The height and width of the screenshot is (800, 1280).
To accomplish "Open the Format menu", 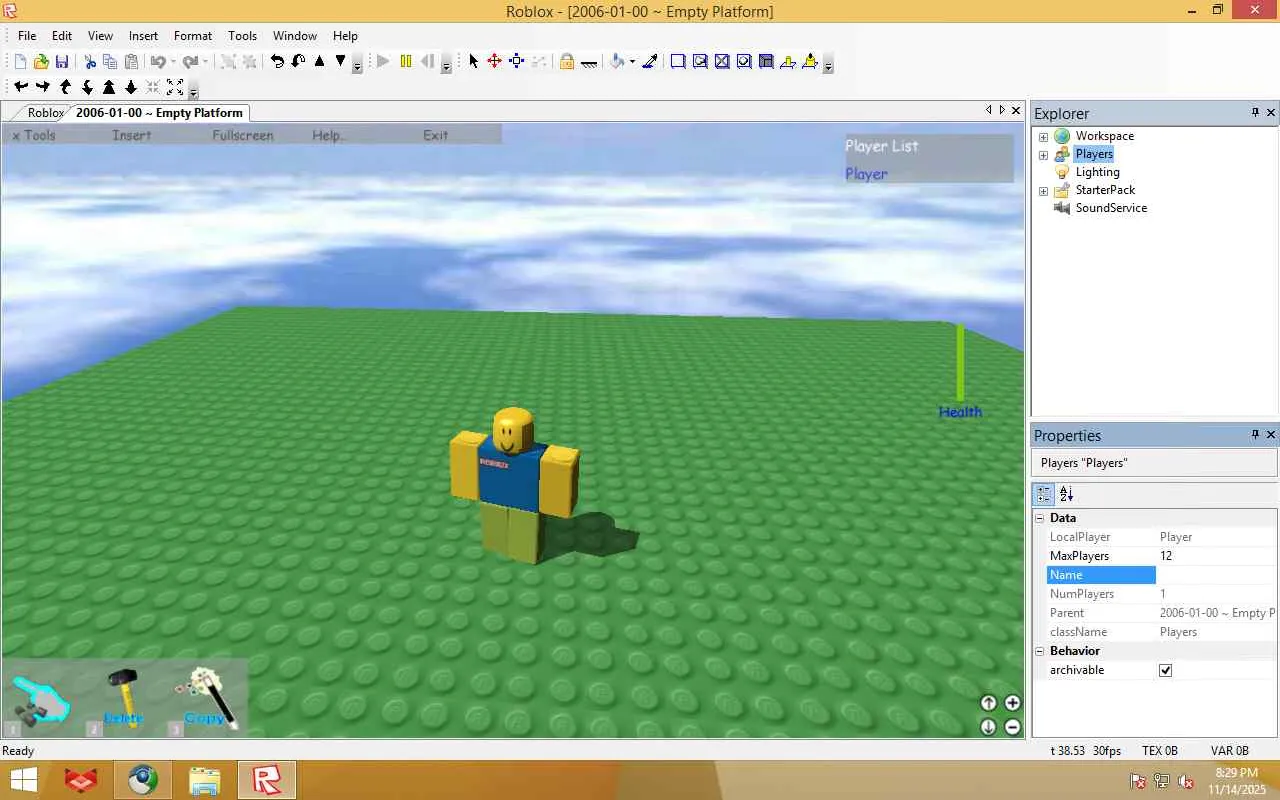I will (x=193, y=36).
